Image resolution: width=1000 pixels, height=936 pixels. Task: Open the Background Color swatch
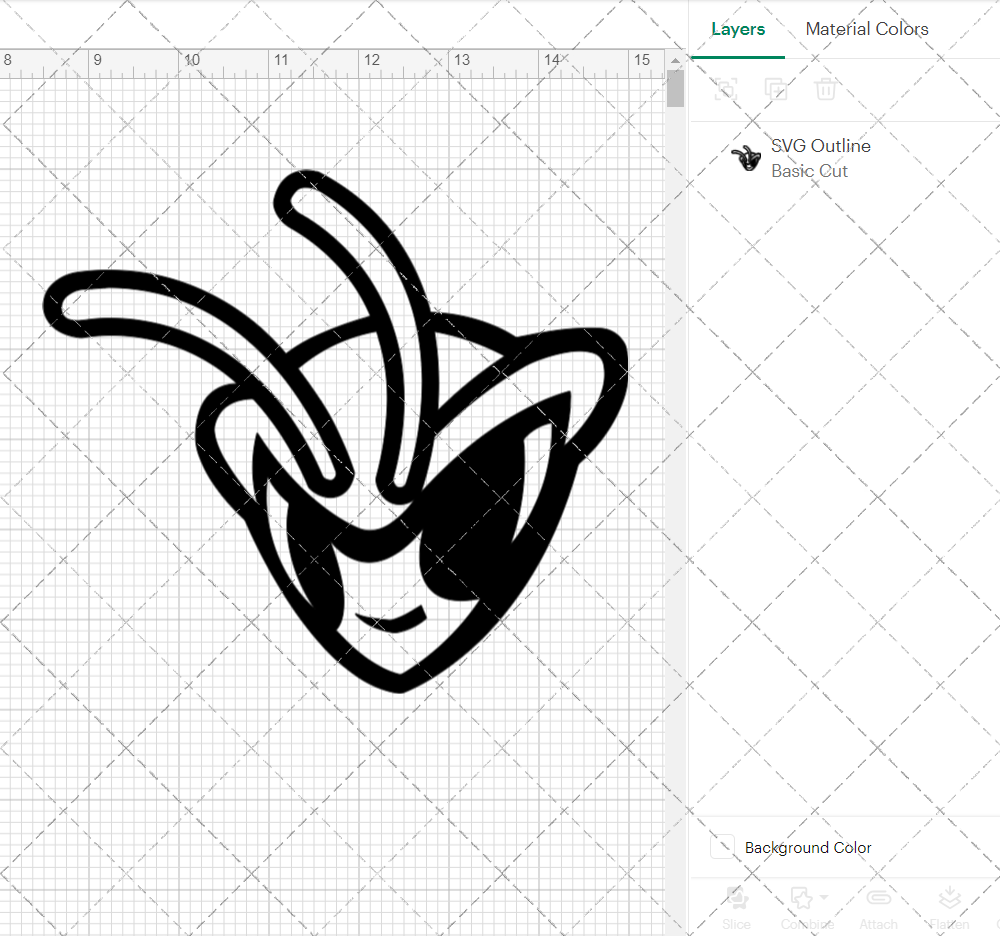pos(723,847)
